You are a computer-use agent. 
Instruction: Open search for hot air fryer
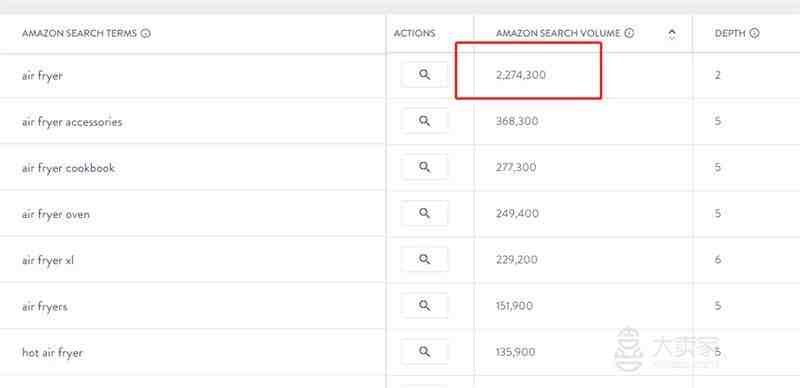[424, 352]
